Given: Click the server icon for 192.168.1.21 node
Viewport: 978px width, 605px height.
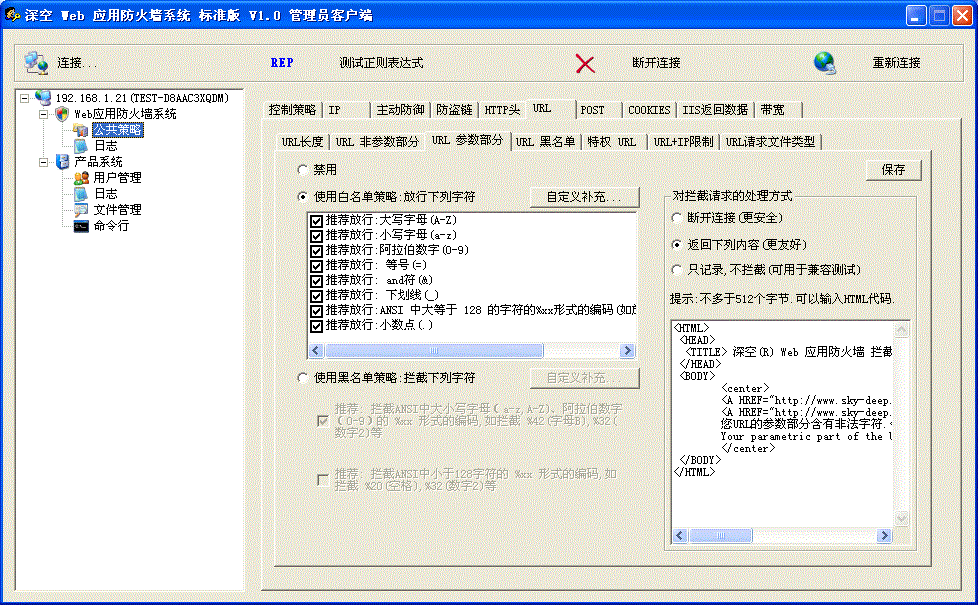Looking at the screenshot, I should coord(43,97).
